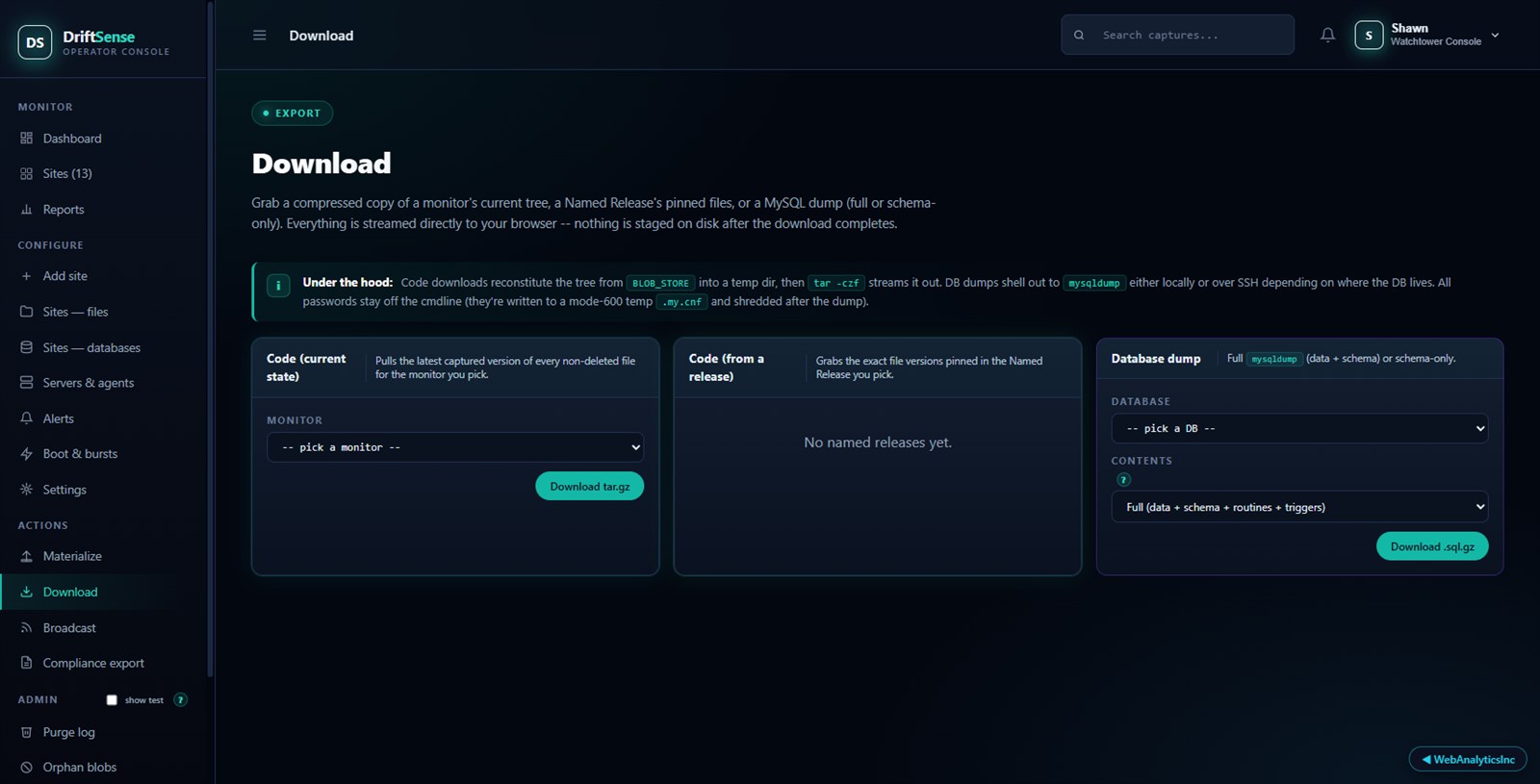Click the Alerts bell icon in sidebar
Image resolution: width=1540 pixels, height=784 pixels.
26,418
